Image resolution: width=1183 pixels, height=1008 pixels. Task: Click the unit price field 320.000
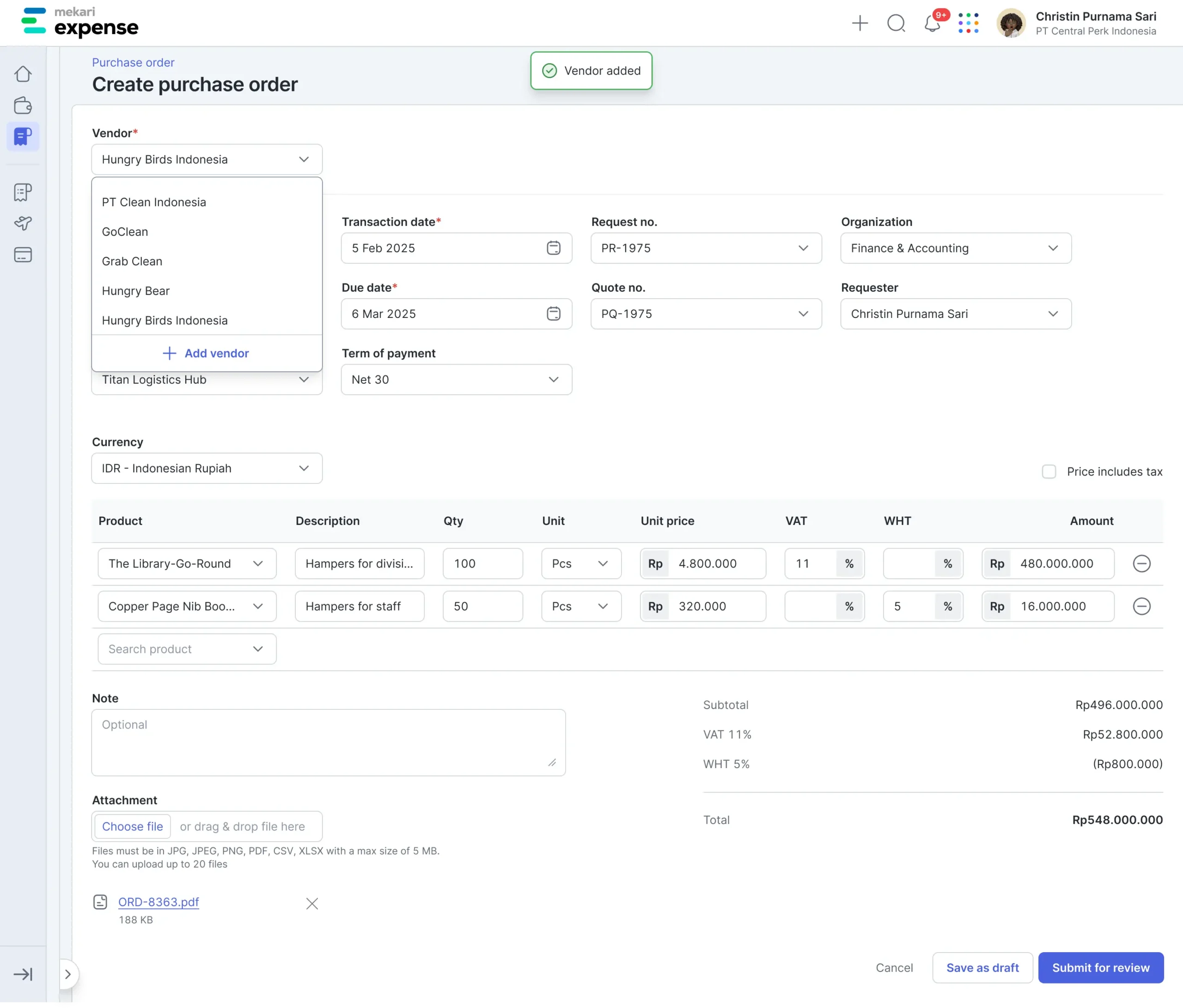[x=703, y=606]
